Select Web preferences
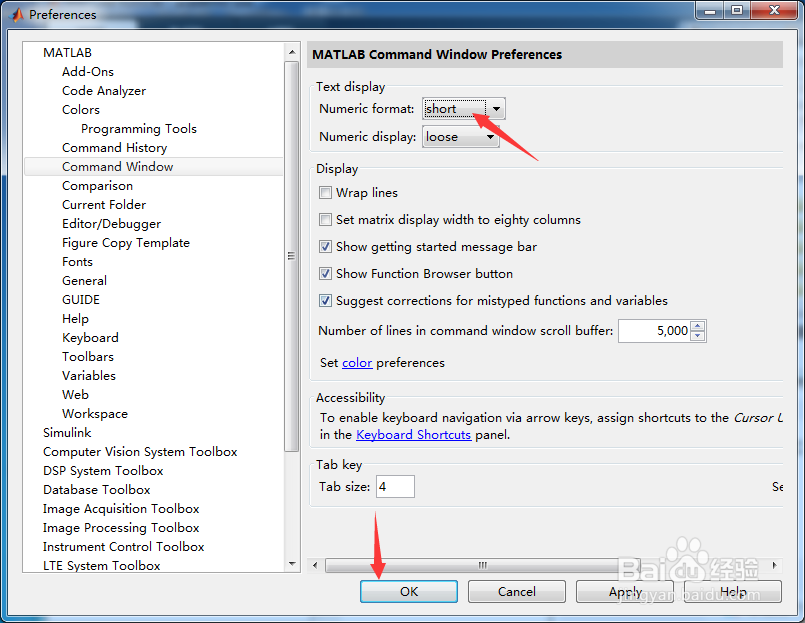 pyautogui.click(x=75, y=395)
